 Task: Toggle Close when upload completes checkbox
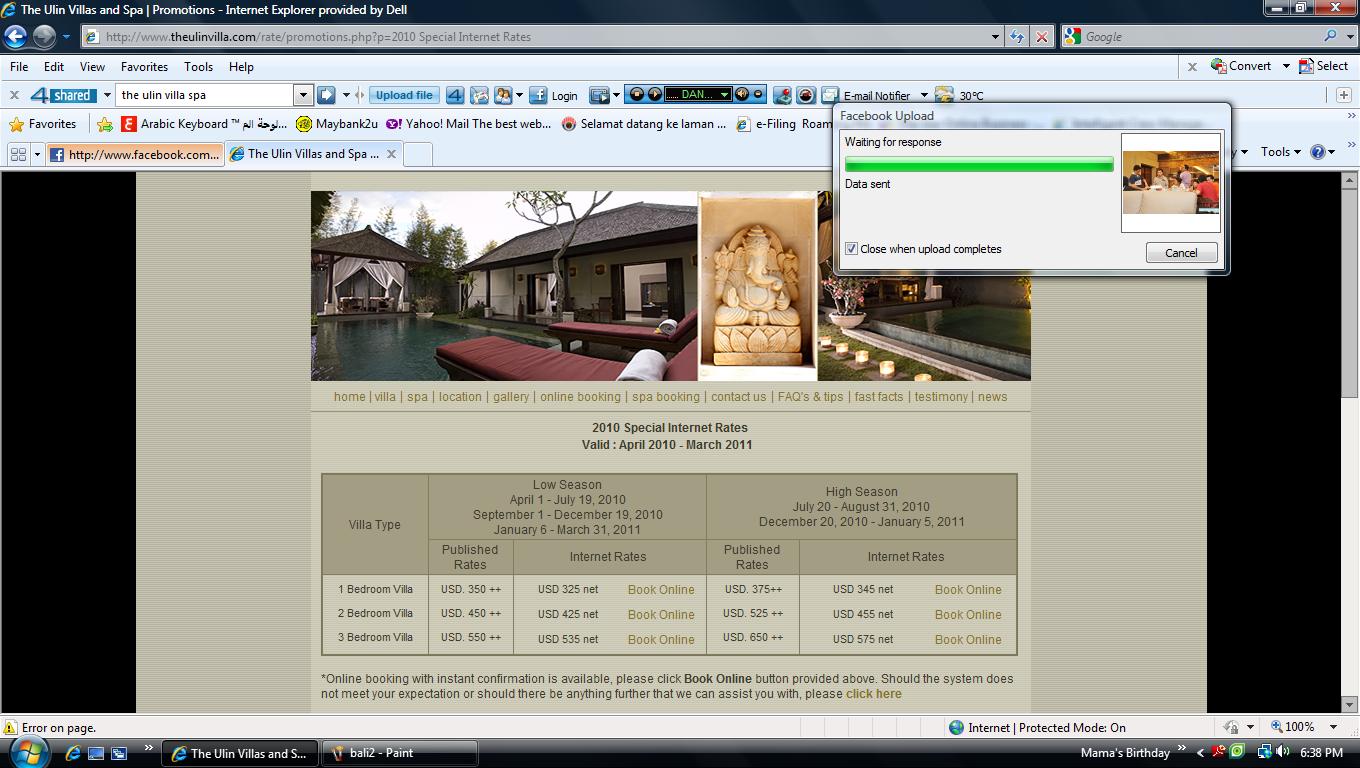click(x=852, y=249)
